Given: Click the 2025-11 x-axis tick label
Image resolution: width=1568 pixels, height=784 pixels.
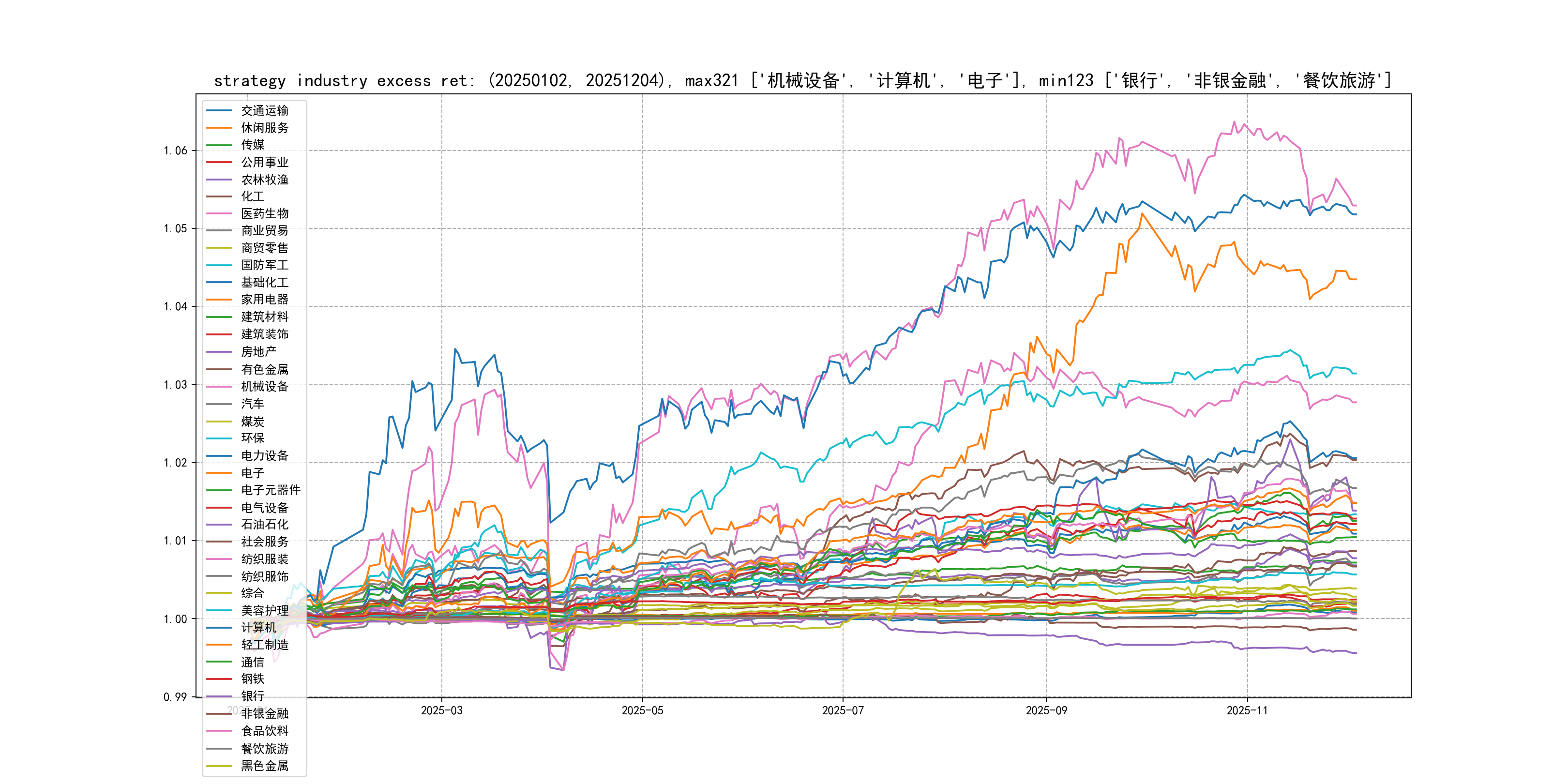Looking at the screenshot, I should click(x=1247, y=710).
